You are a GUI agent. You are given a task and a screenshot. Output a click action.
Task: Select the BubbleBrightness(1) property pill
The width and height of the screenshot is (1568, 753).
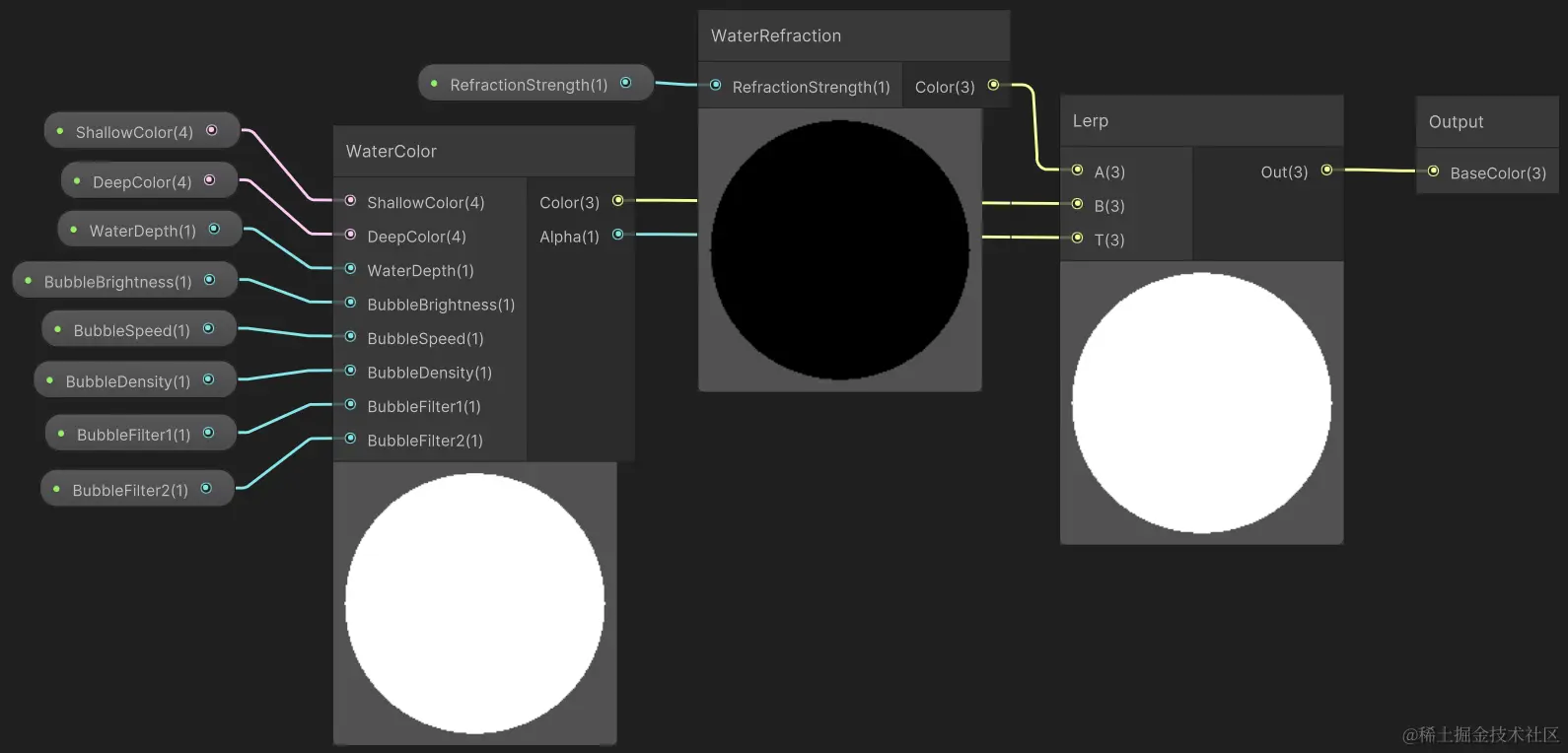125,281
